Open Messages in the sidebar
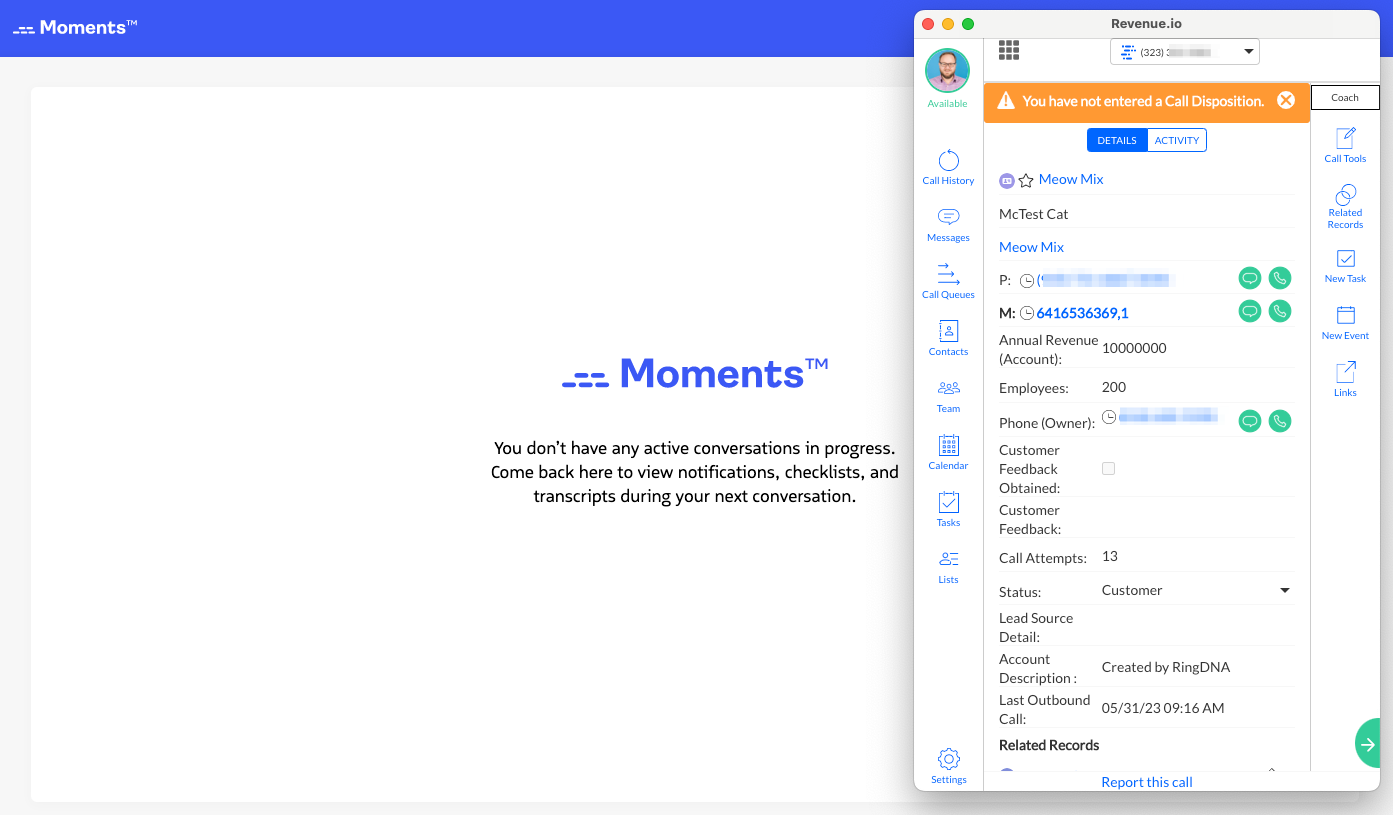This screenshot has width=1393, height=815. [948, 225]
